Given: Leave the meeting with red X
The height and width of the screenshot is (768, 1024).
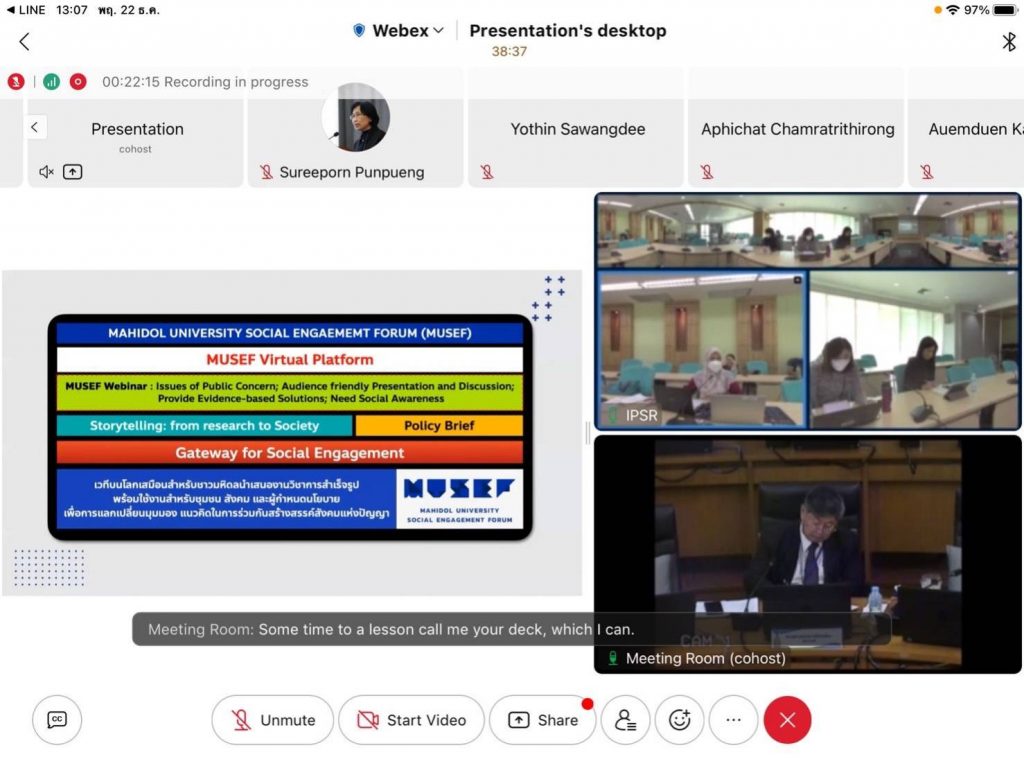Looking at the screenshot, I should pyautogui.click(x=788, y=720).
